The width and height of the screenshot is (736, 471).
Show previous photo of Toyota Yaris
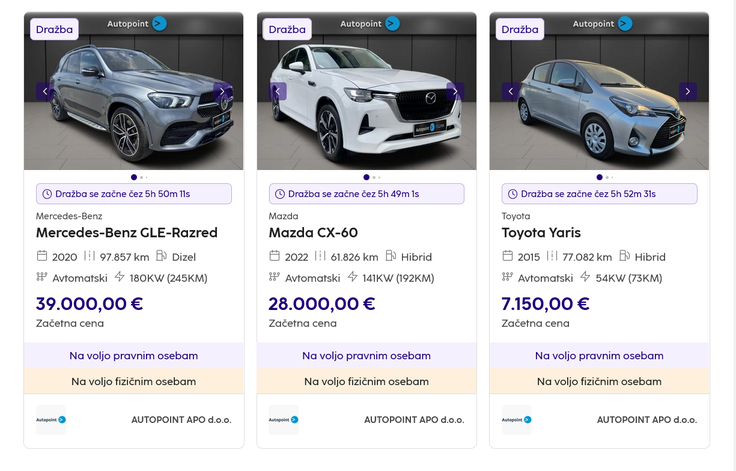(x=510, y=91)
